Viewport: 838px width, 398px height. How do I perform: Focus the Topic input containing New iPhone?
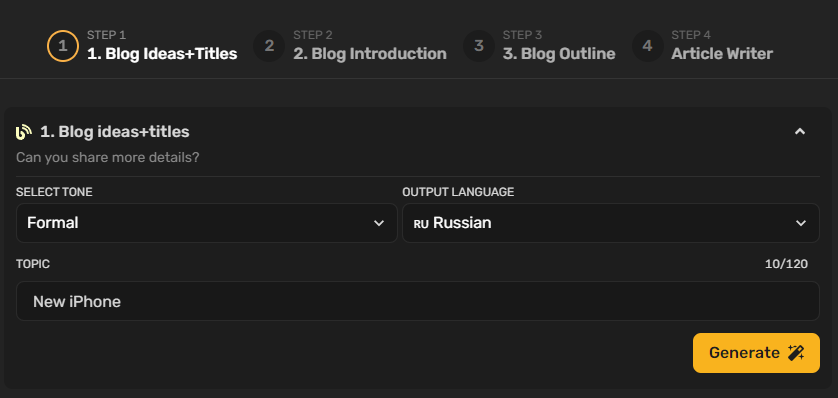click(x=418, y=301)
